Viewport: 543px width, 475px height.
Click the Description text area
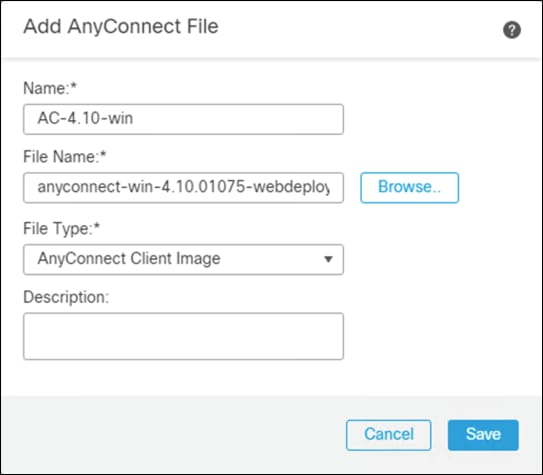183,336
